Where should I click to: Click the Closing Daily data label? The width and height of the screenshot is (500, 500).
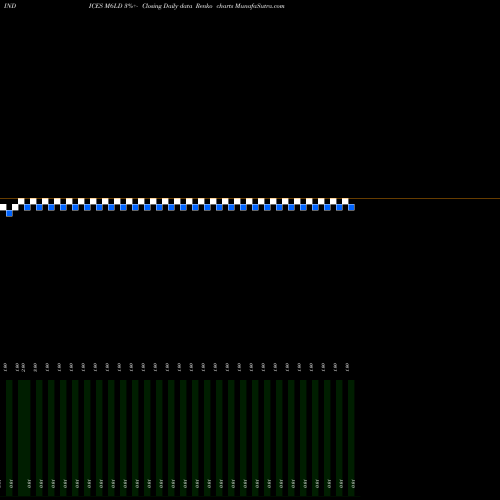167,6
